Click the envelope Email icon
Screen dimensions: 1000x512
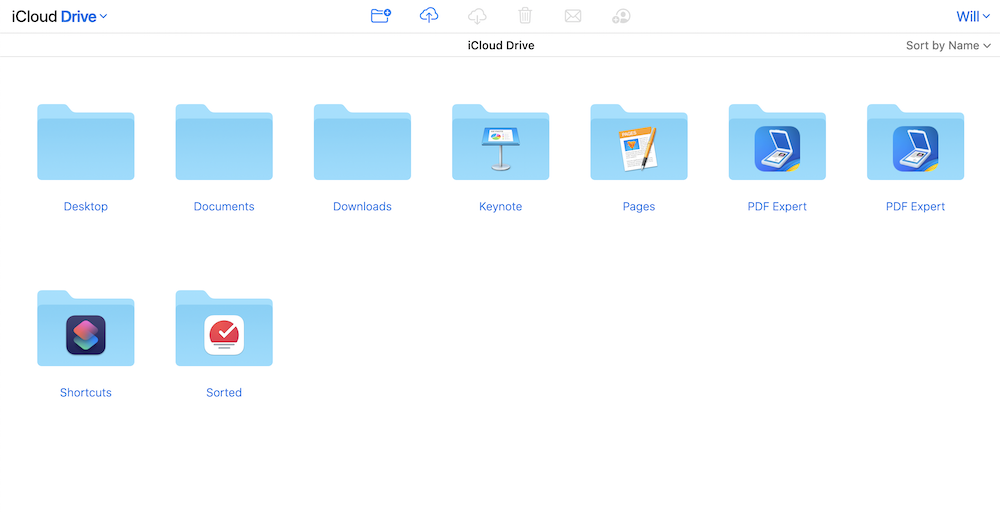coord(573,16)
